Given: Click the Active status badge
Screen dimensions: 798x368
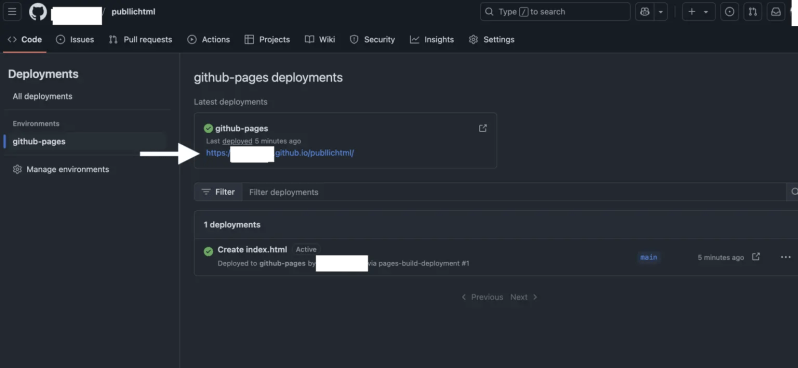Looking at the screenshot, I should click(306, 249).
